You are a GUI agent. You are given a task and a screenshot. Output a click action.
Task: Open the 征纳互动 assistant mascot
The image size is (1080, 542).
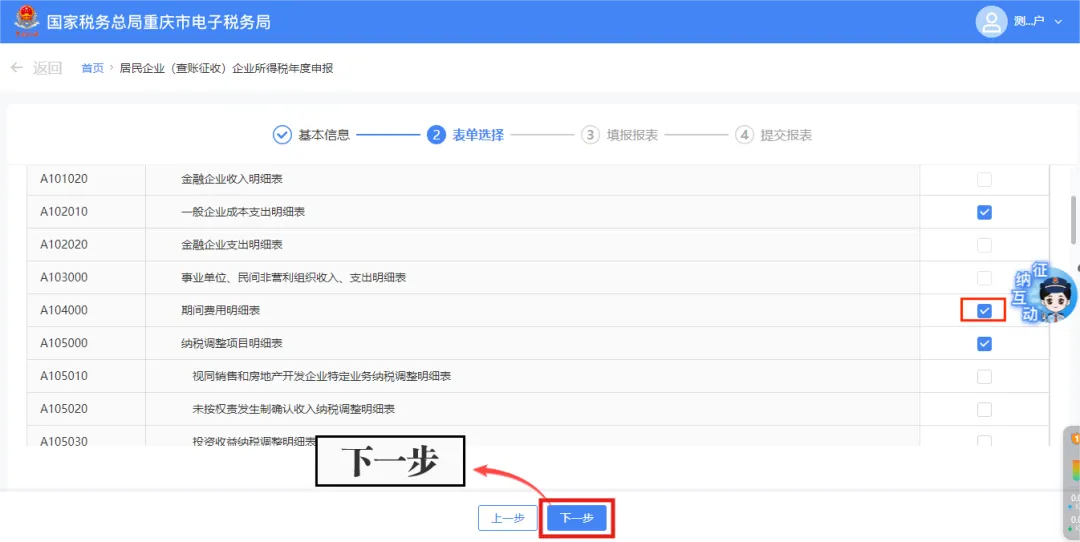click(1045, 294)
